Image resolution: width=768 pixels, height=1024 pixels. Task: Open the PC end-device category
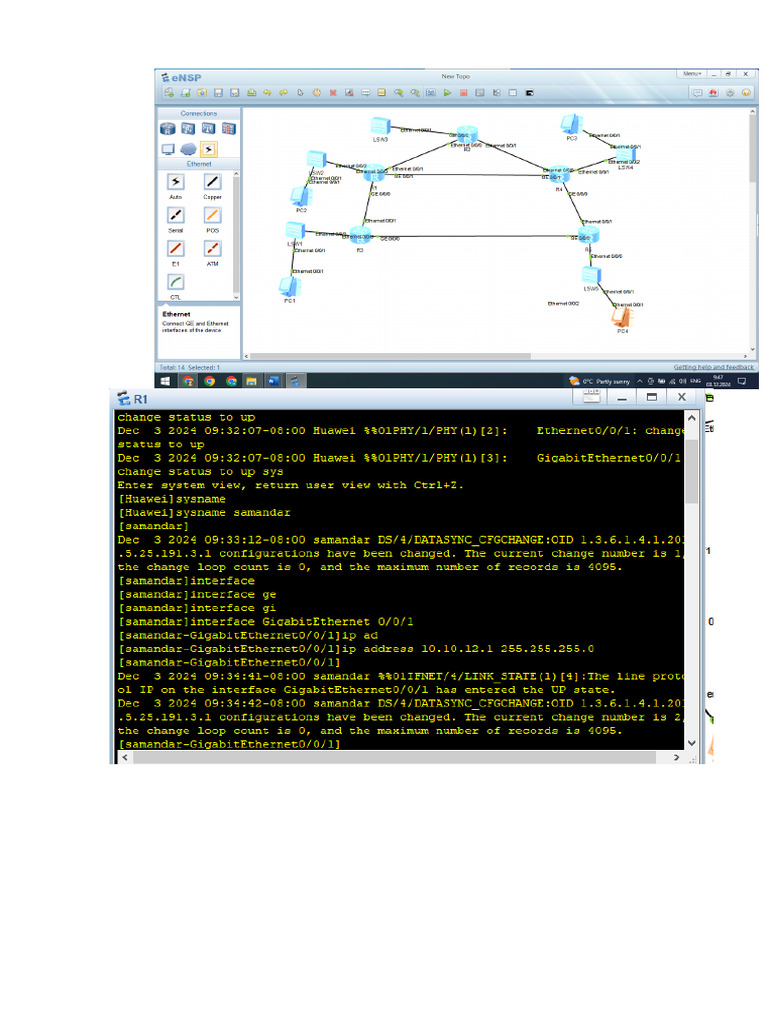pos(168,149)
